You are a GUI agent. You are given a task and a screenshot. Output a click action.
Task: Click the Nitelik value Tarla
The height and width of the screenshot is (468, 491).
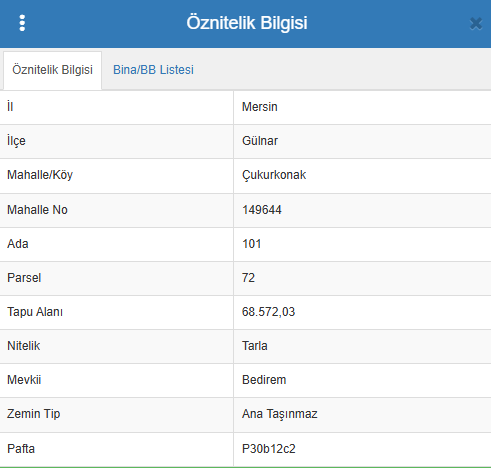255,346
